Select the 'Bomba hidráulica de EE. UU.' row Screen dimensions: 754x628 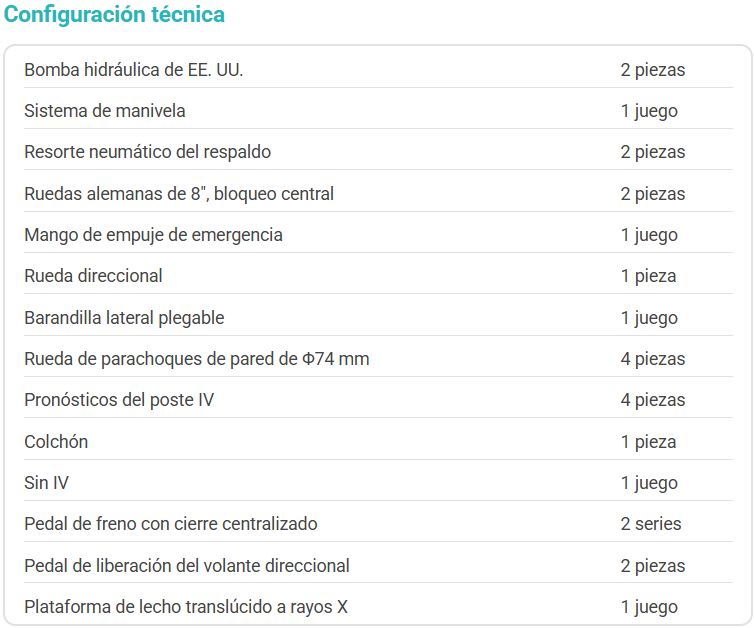[x=134, y=70]
